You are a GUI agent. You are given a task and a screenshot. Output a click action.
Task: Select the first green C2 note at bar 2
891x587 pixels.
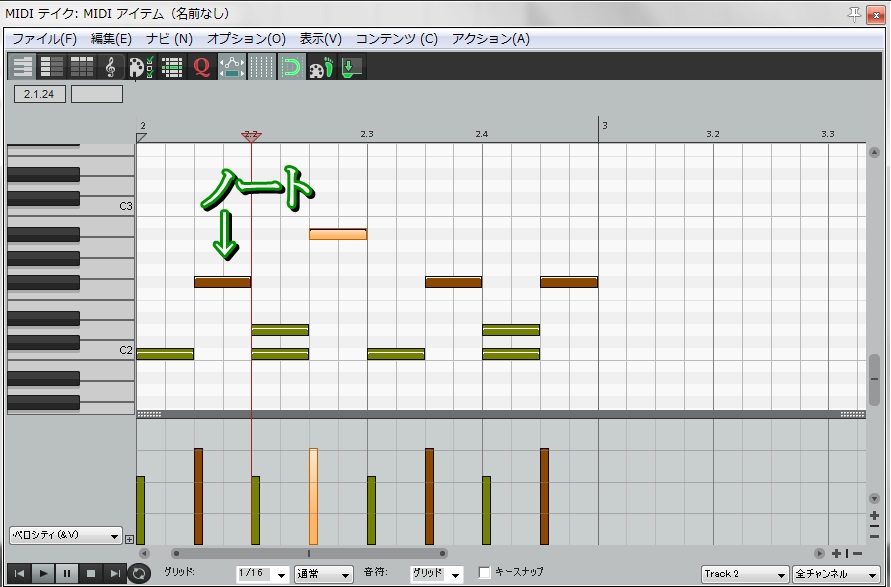(x=165, y=354)
